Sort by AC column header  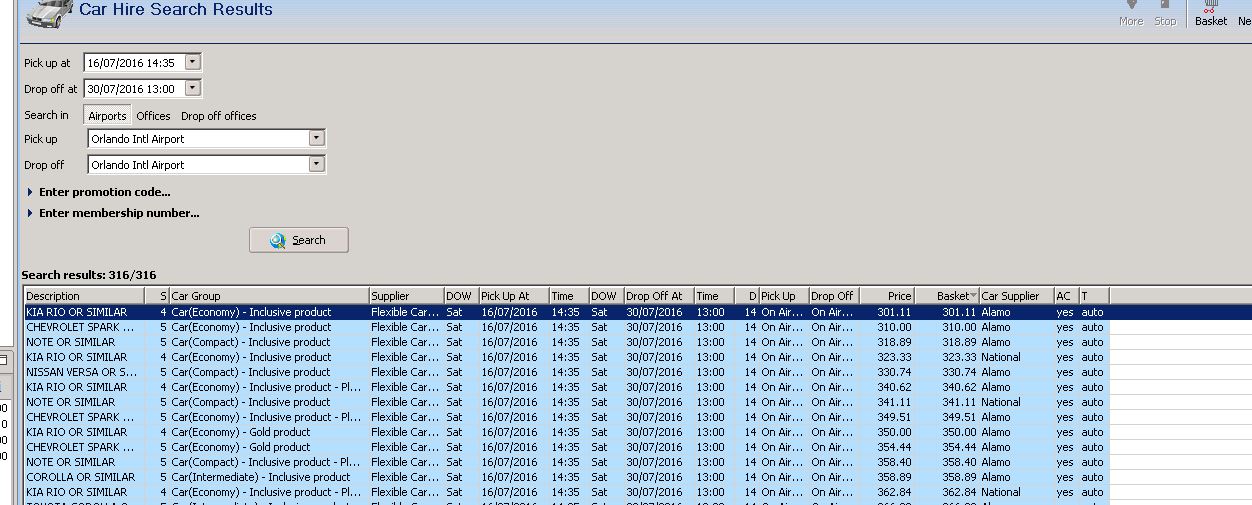click(1065, 296)
